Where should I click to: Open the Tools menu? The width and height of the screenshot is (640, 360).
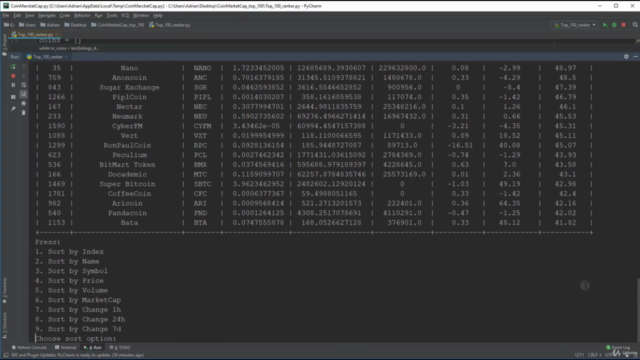click(x=112, y=16)
